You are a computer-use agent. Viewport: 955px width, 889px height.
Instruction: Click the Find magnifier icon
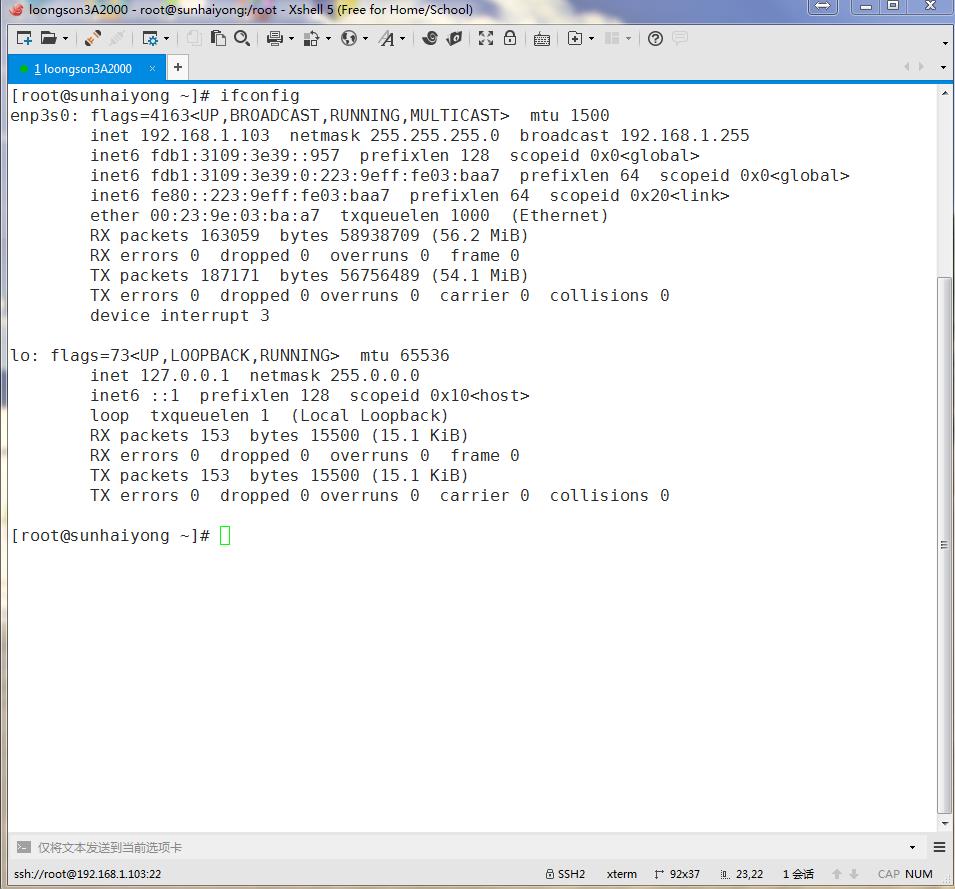[242, 38]
